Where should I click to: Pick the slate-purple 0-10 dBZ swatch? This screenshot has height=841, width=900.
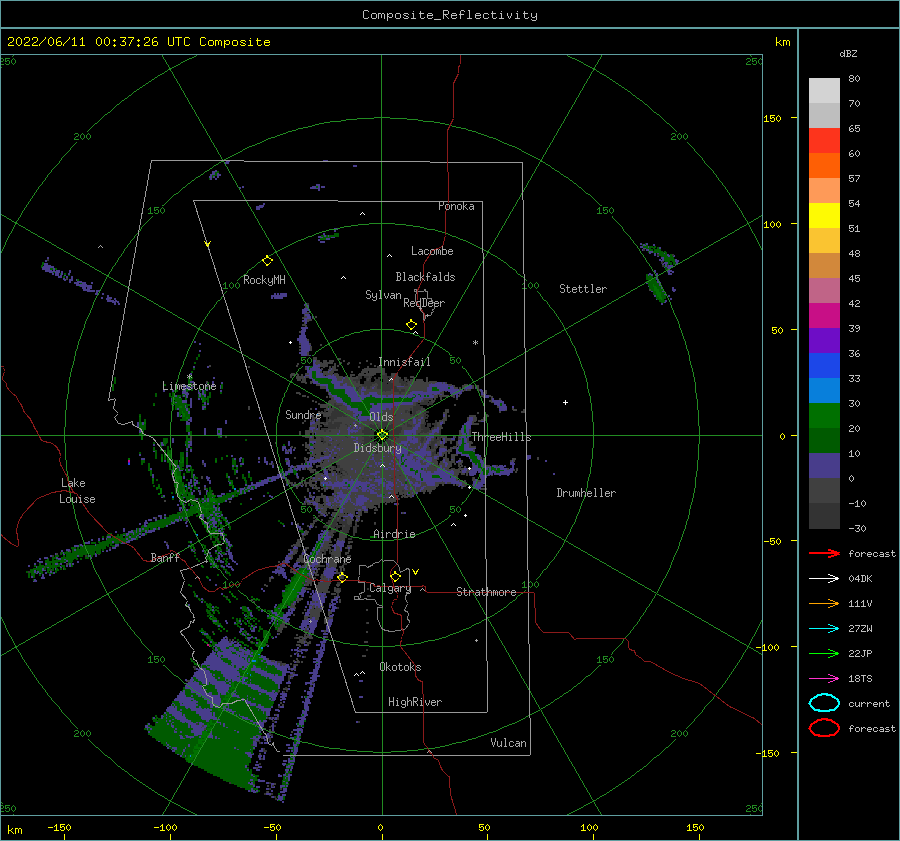pyautogui.click(x=824, y=466)
